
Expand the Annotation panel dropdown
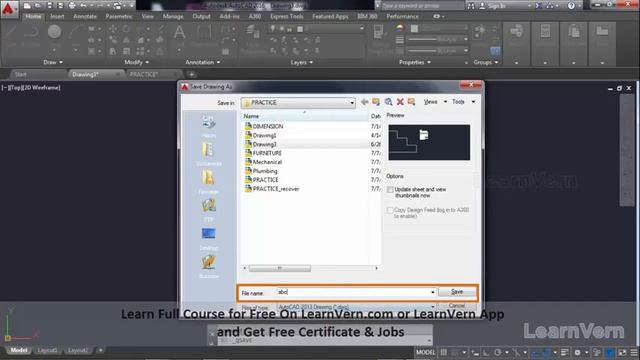click(x=203, y=62)
